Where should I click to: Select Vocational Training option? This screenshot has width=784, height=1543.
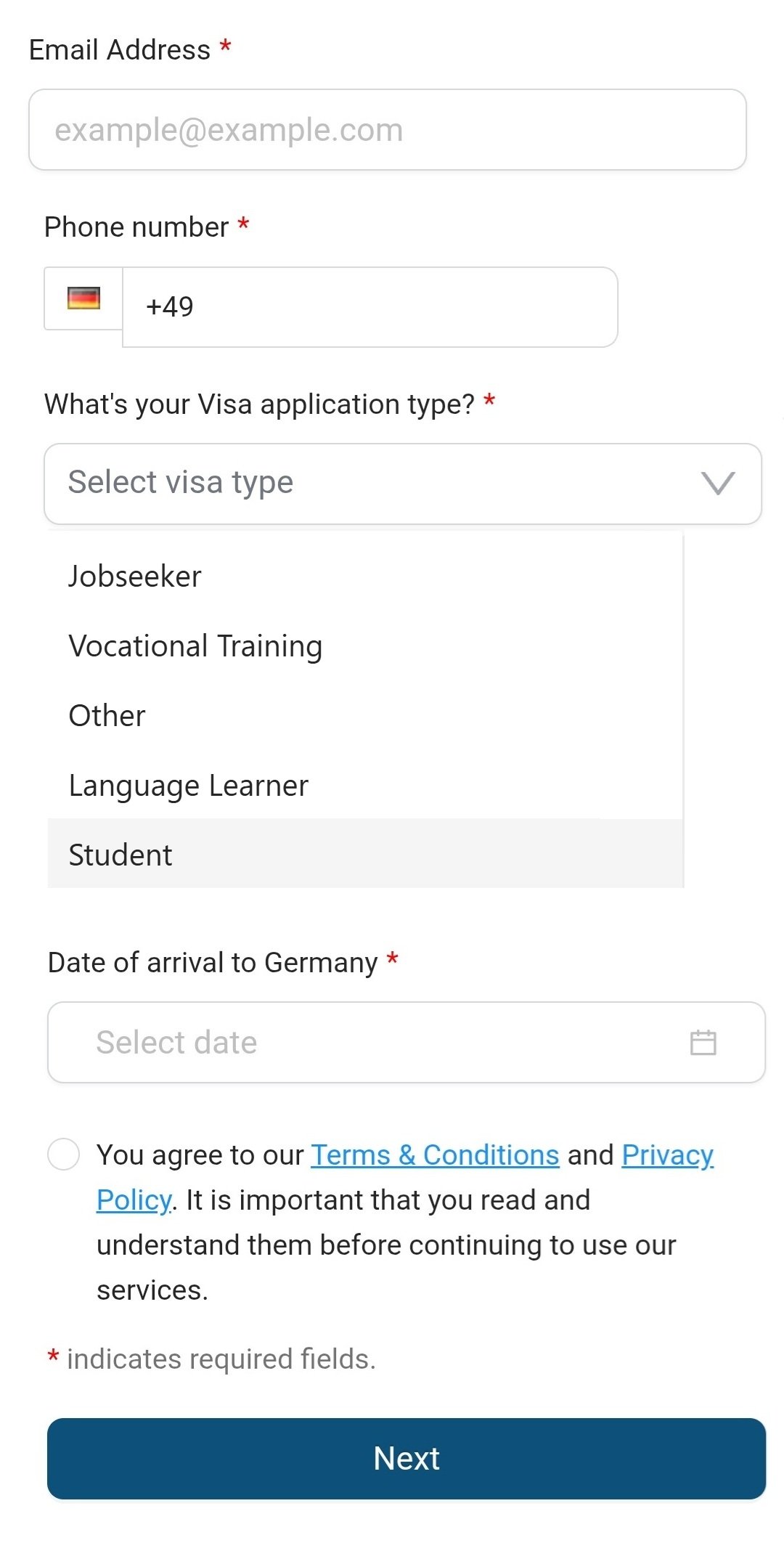[365, 646]
